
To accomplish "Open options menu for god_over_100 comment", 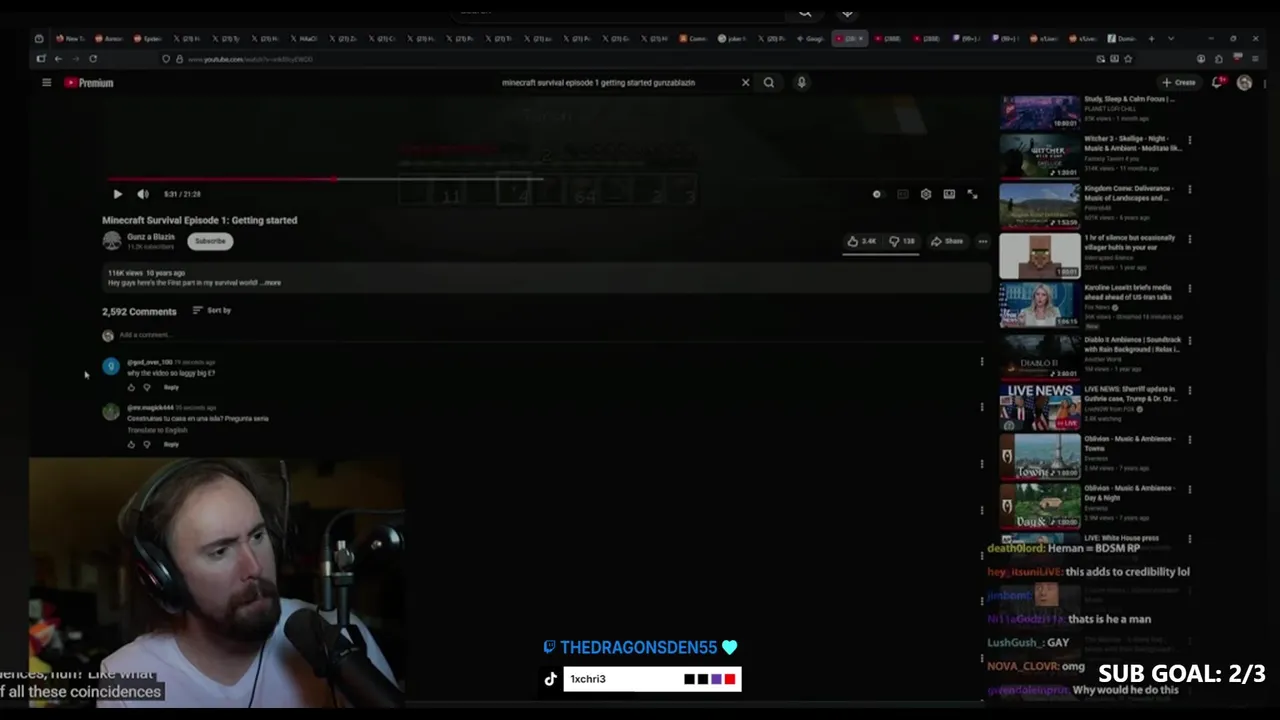I will [x=982, y=362].
